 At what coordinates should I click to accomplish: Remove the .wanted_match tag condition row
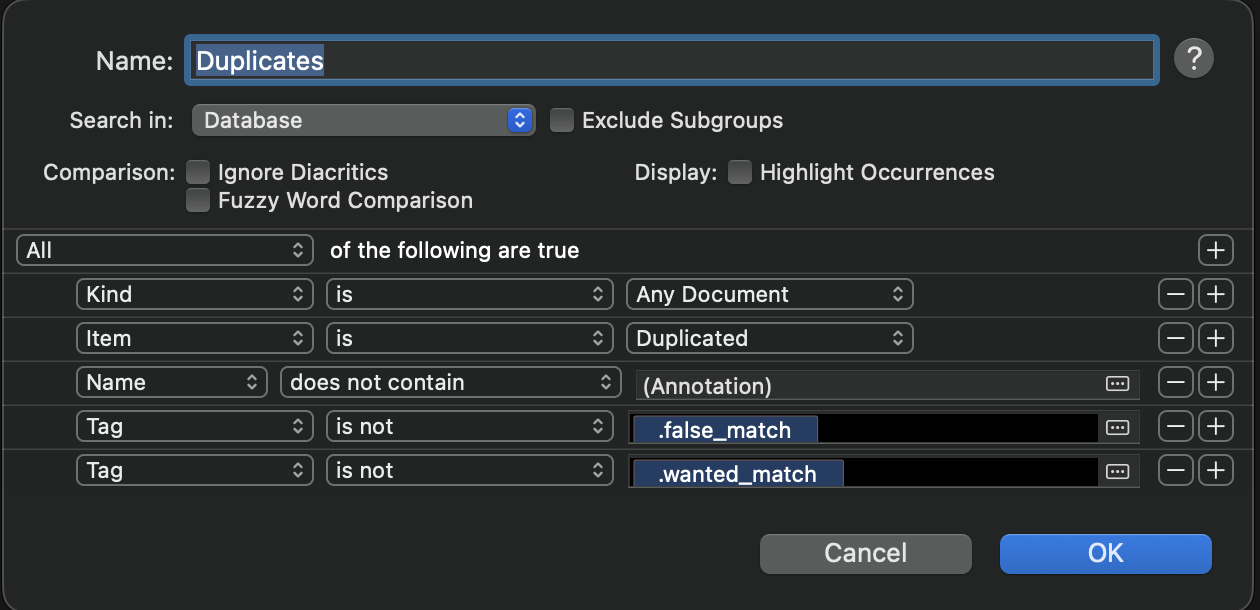[1175, 470]
